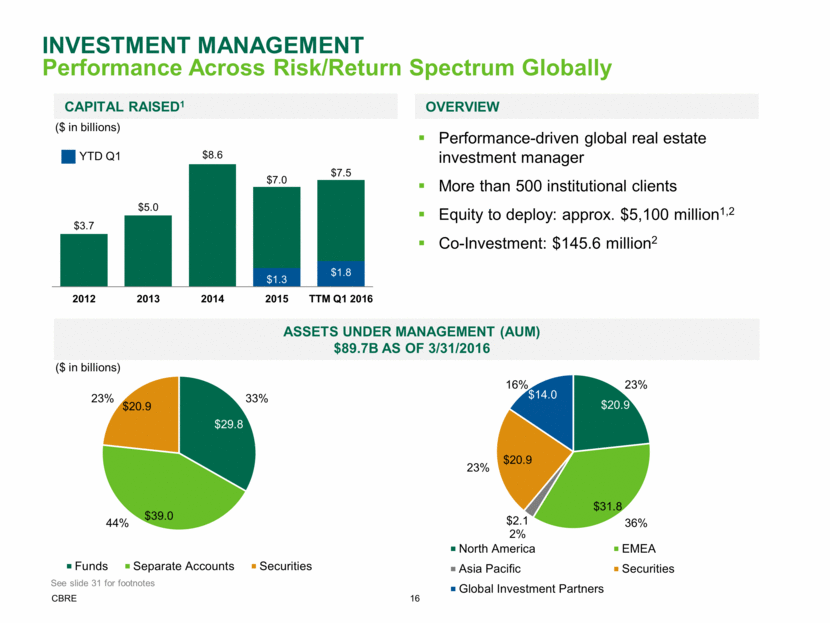Select the Asia Pacific legend entry
Image resolution: width=830 pixels, height=623 pixels.
(x=488, y=568)
